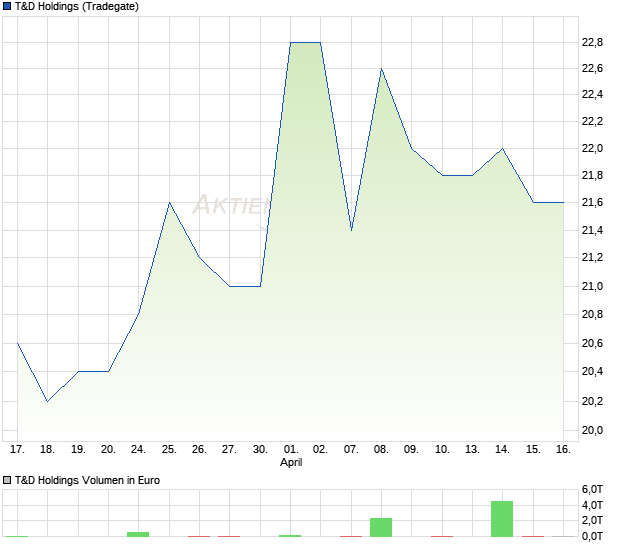The height and width of the screenshot is (546, 620).
Task: Click the '20.' date label
Action: point(108,450)
